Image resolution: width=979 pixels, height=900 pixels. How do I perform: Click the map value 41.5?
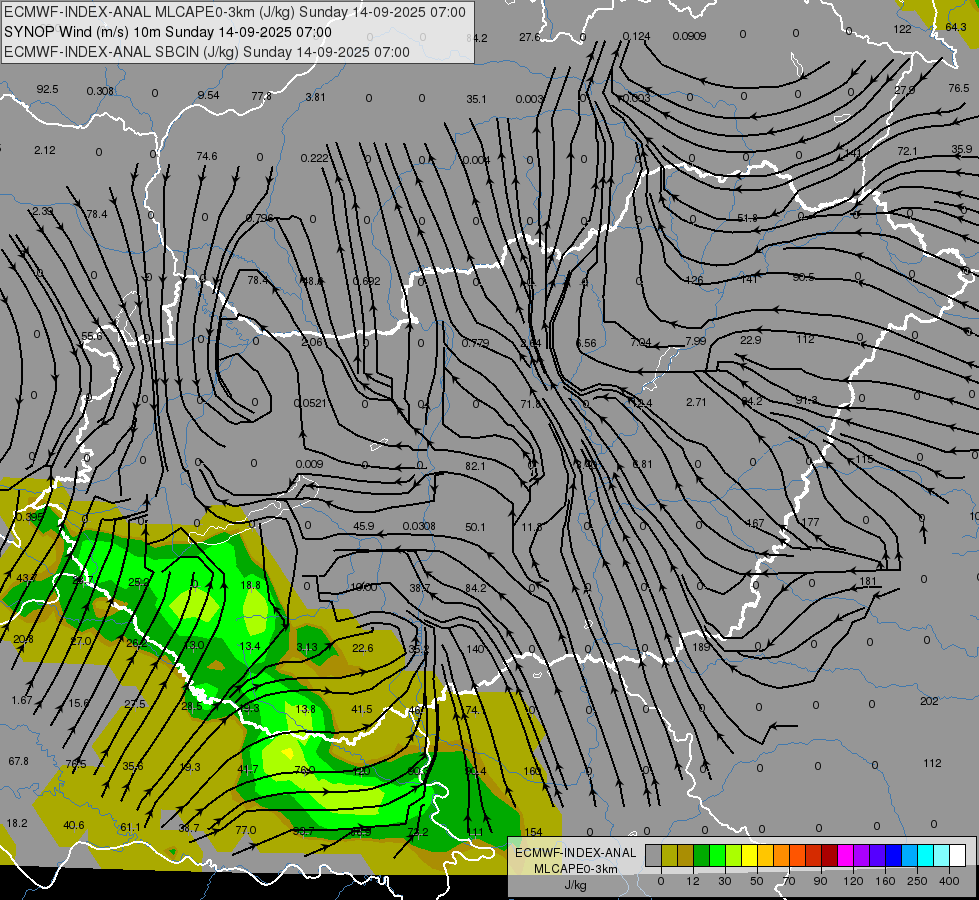tap(362, 709)
